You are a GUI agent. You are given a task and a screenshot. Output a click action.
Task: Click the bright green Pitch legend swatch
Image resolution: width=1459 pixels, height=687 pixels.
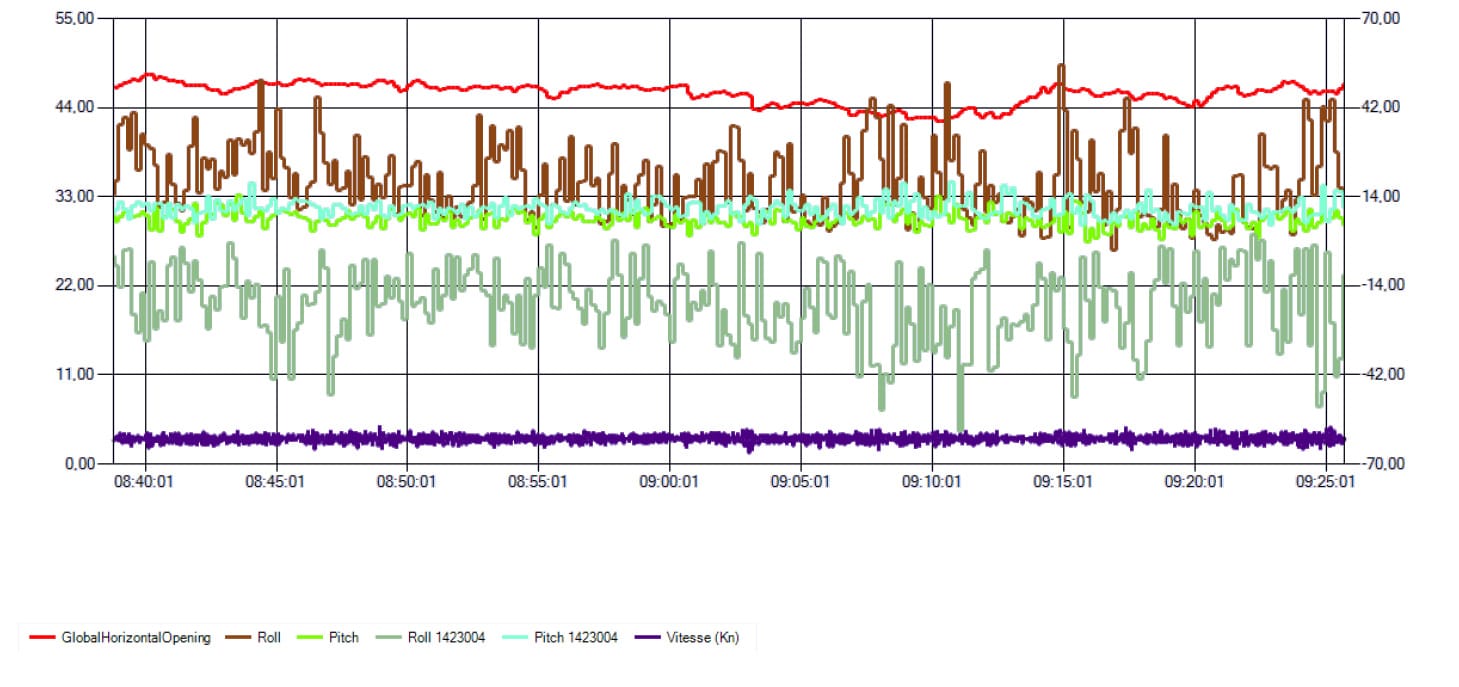coord(309,637)
